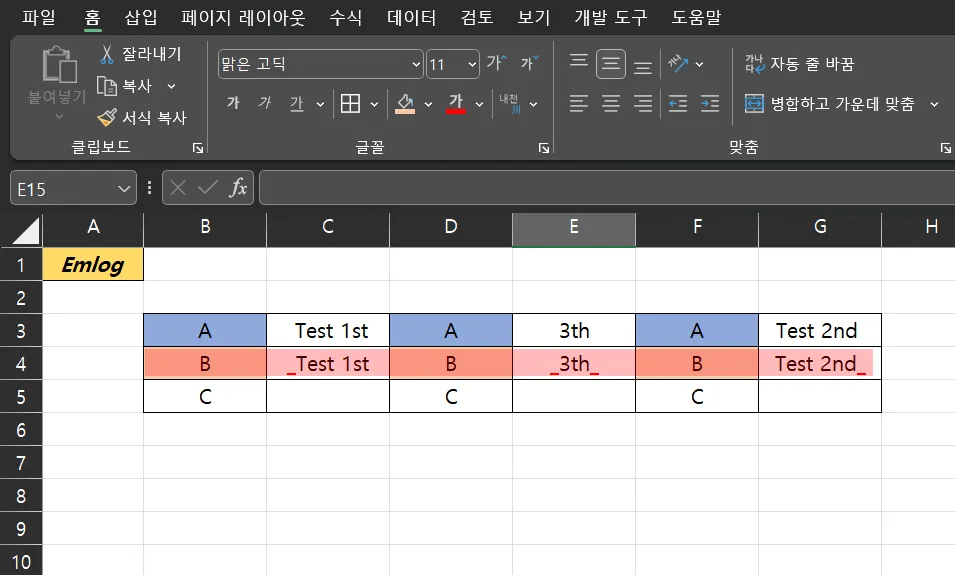The height and width of the screenshot is (575, 955).
Task: Click the Paste clipboard icon
Action: point(59,65)
